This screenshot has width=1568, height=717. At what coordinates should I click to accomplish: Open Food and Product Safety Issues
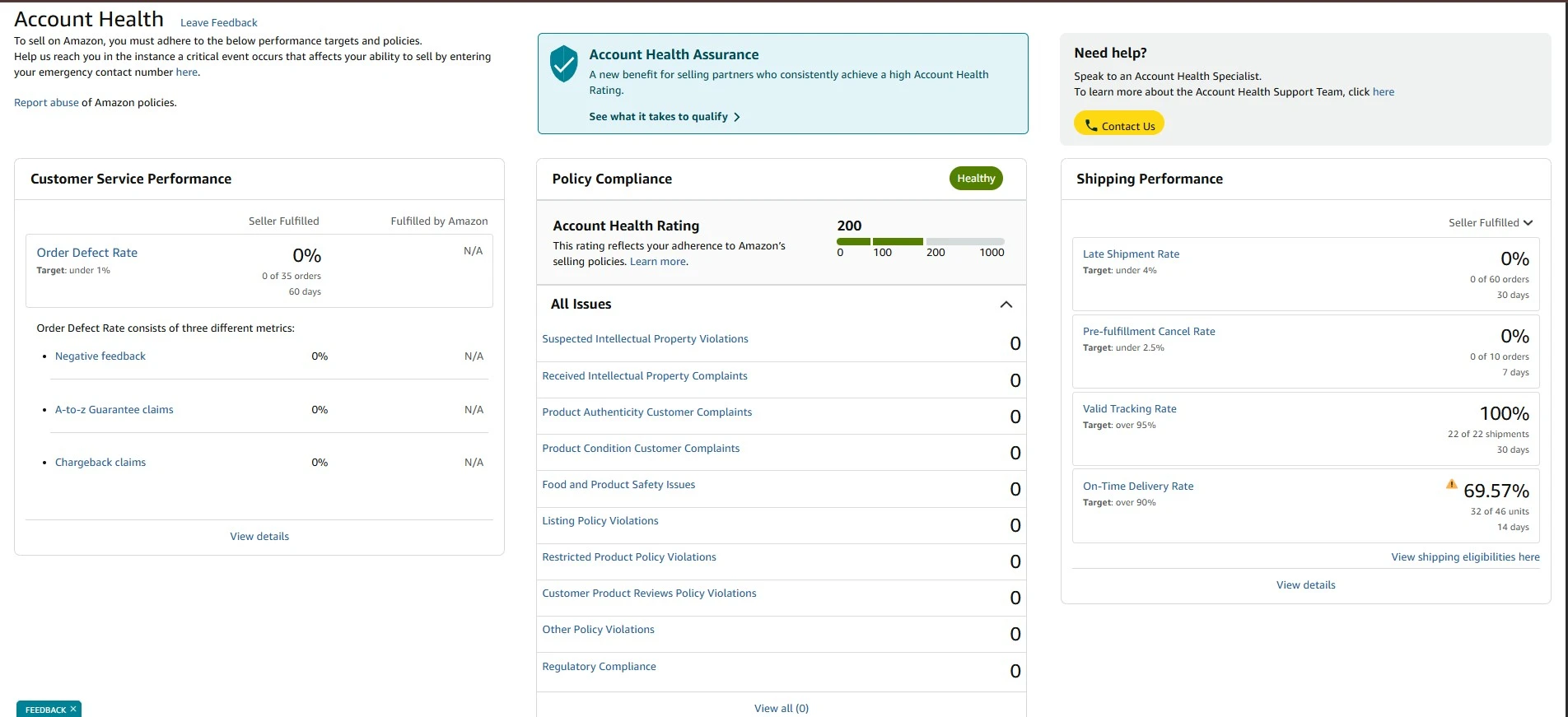tap(618, 485)
